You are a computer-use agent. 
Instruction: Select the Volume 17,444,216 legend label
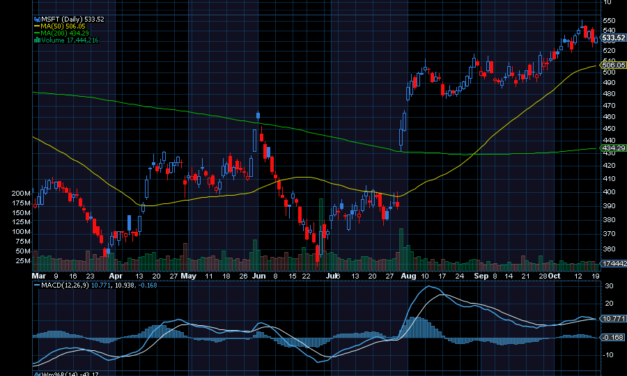[70, 40]
